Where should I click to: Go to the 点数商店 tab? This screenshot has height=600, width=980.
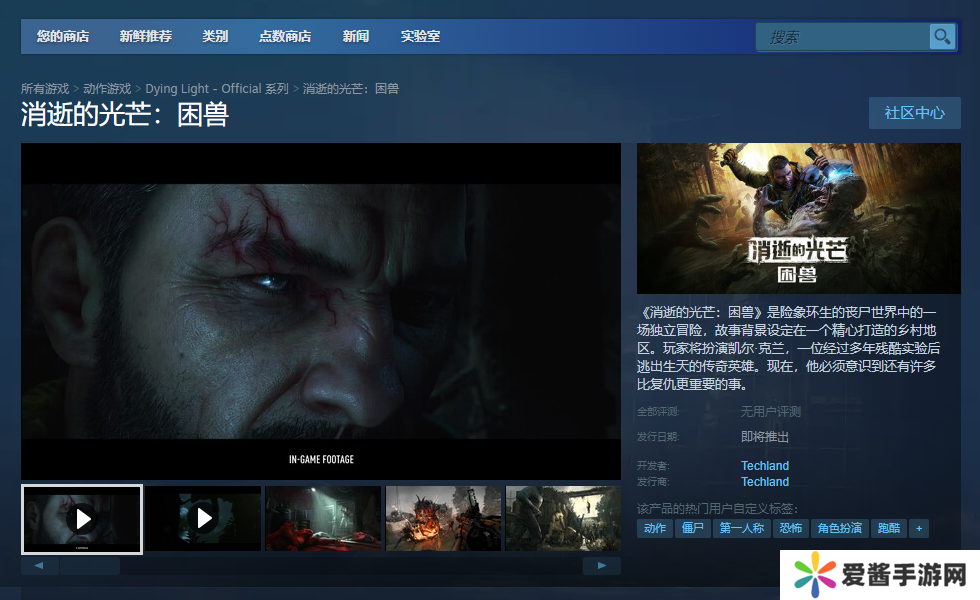[x=285, y=37]
